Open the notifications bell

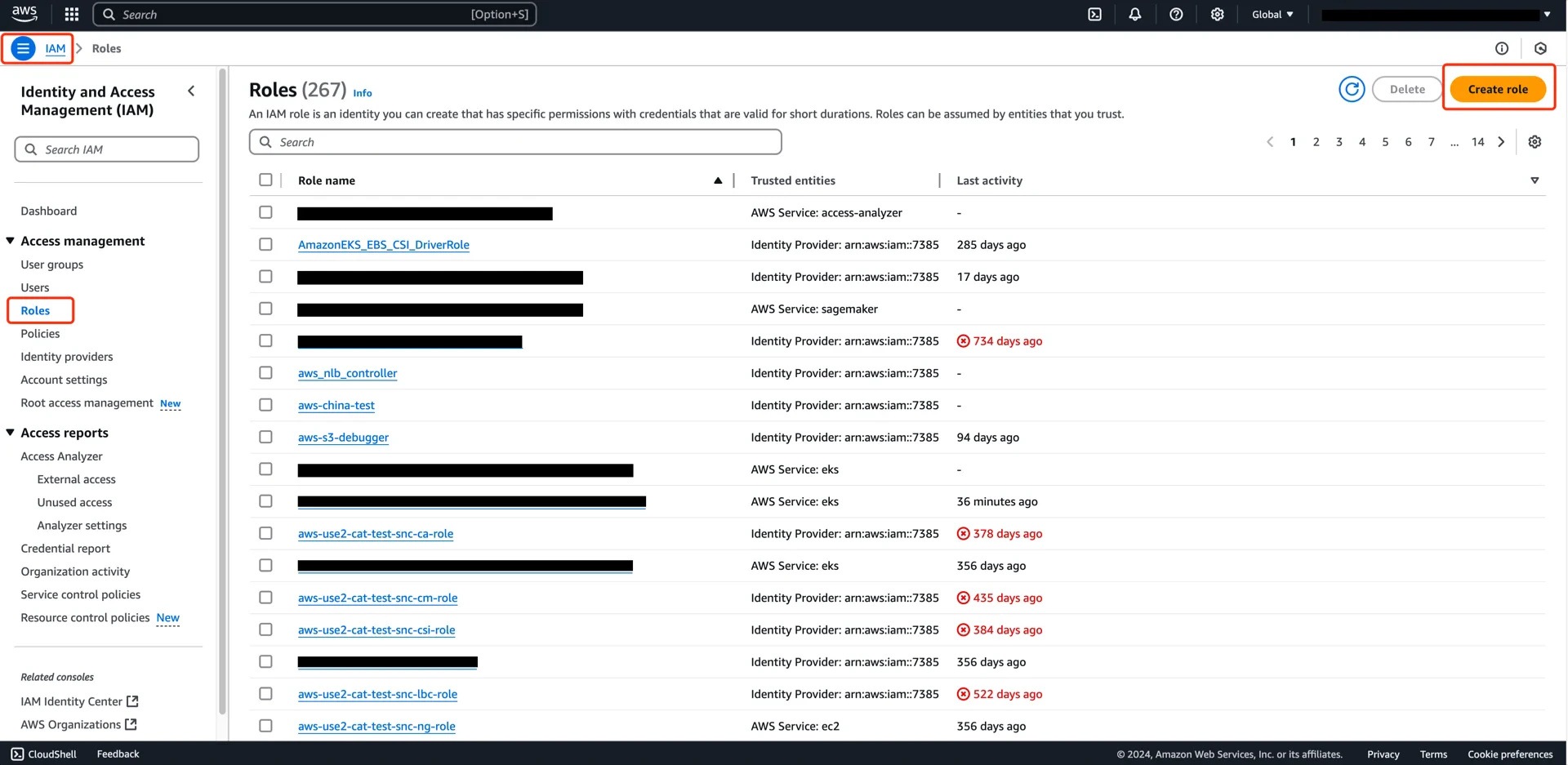point(1135,14)
